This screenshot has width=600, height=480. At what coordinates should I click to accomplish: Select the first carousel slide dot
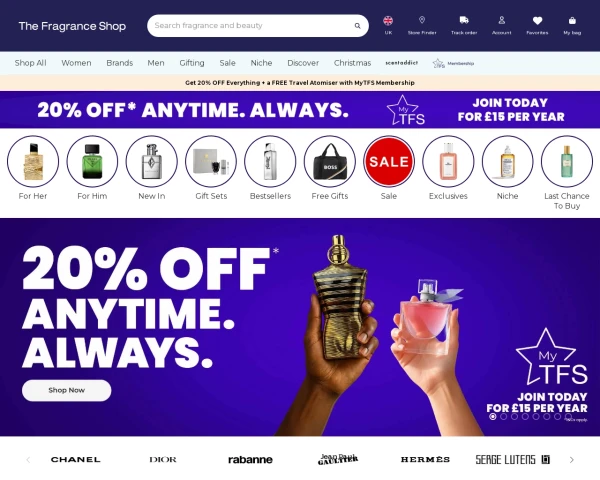(492, 416)
